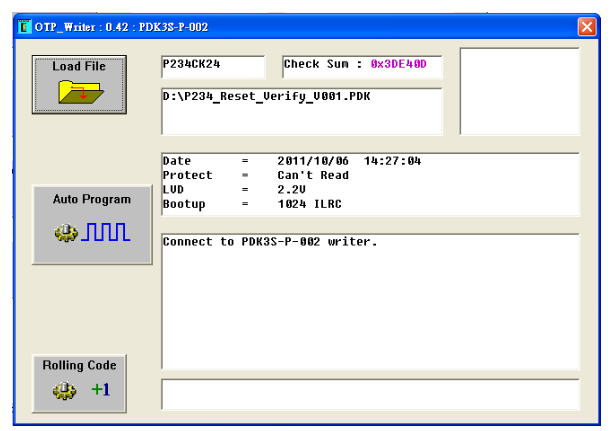
Task: Click the folder icon in Load File
Action: [x=79, y=93]
